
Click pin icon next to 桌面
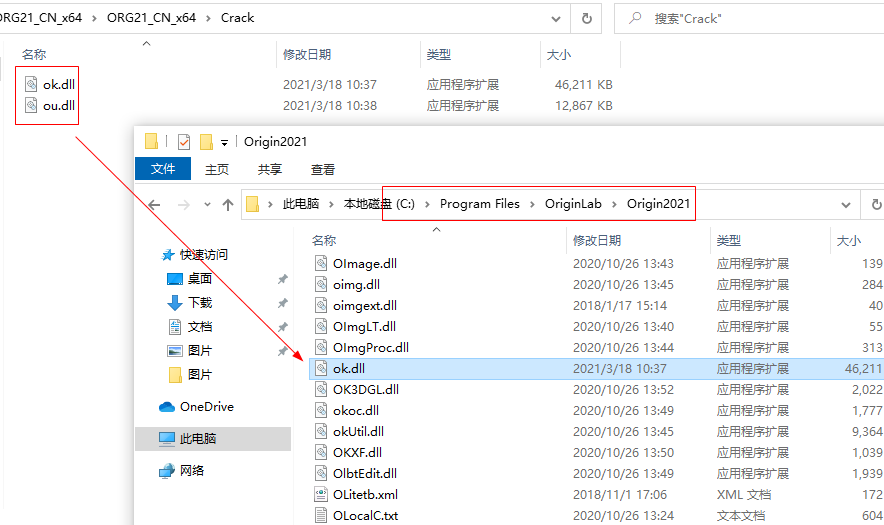click(282, 279)
